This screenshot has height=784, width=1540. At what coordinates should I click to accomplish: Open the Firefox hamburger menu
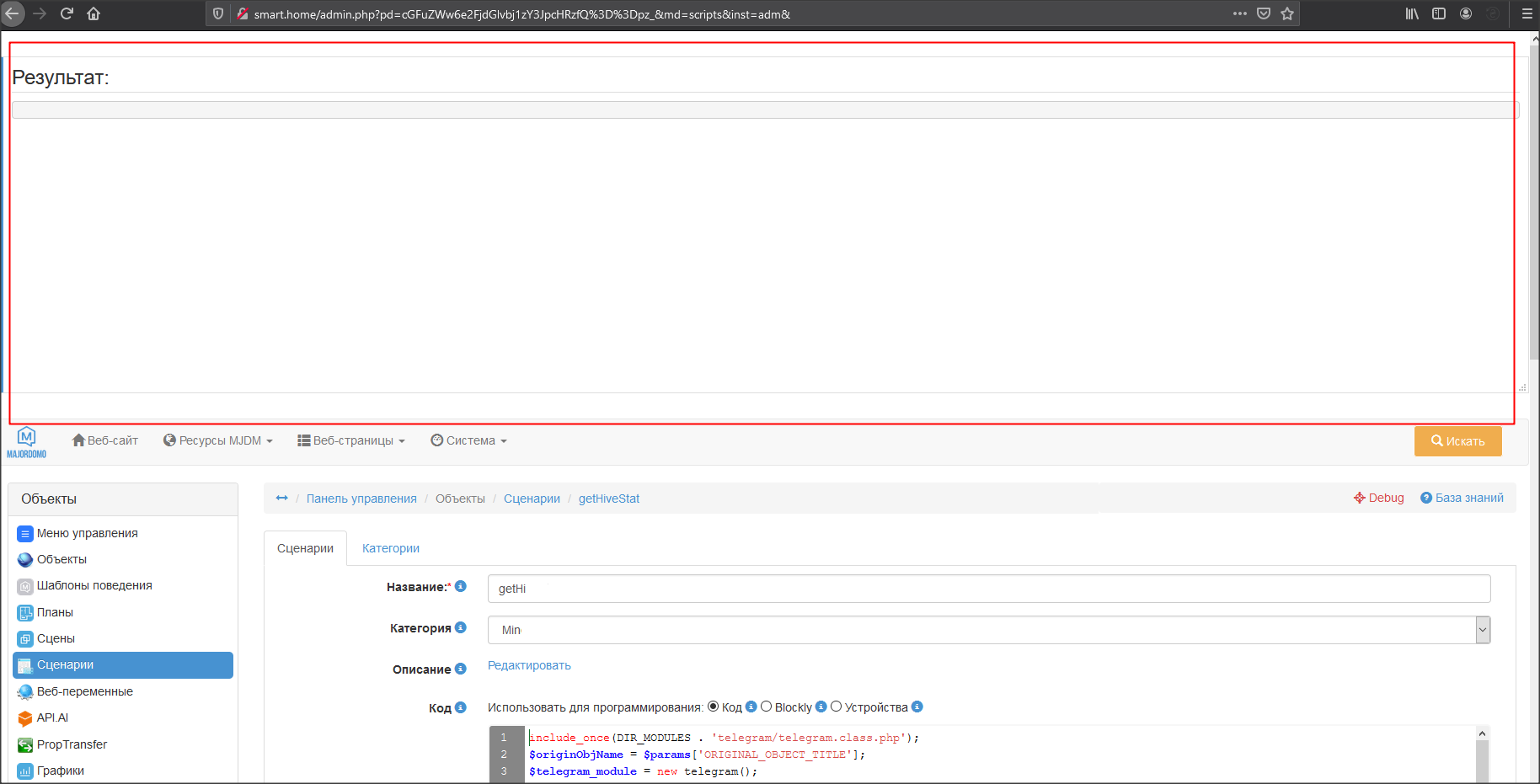pos(1527,13)
